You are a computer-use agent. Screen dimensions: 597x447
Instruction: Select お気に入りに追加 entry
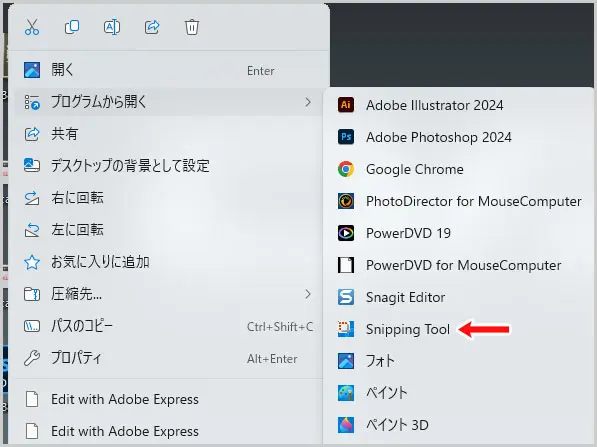(168, 262)
